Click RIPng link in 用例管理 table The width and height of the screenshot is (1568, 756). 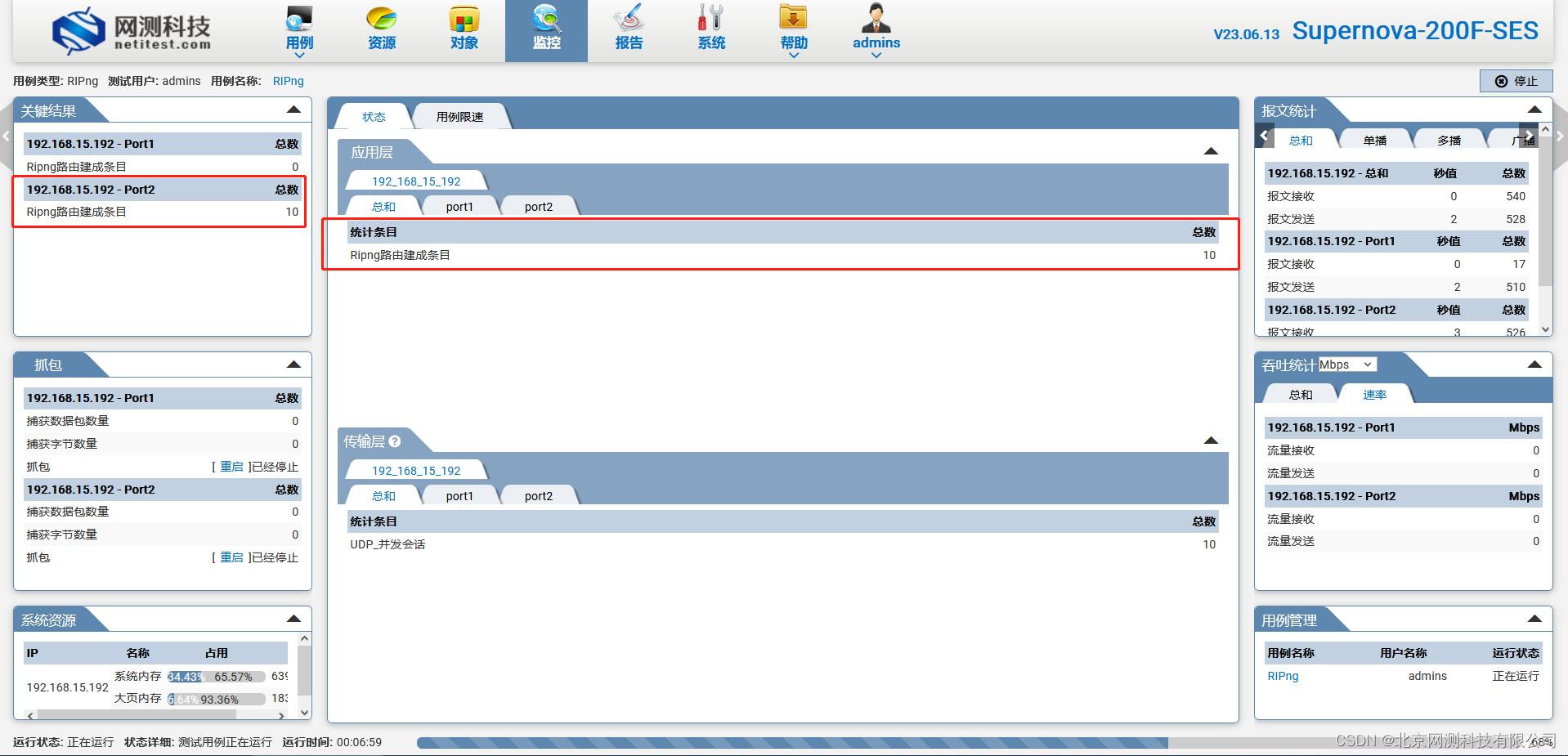pos(1283,676)
